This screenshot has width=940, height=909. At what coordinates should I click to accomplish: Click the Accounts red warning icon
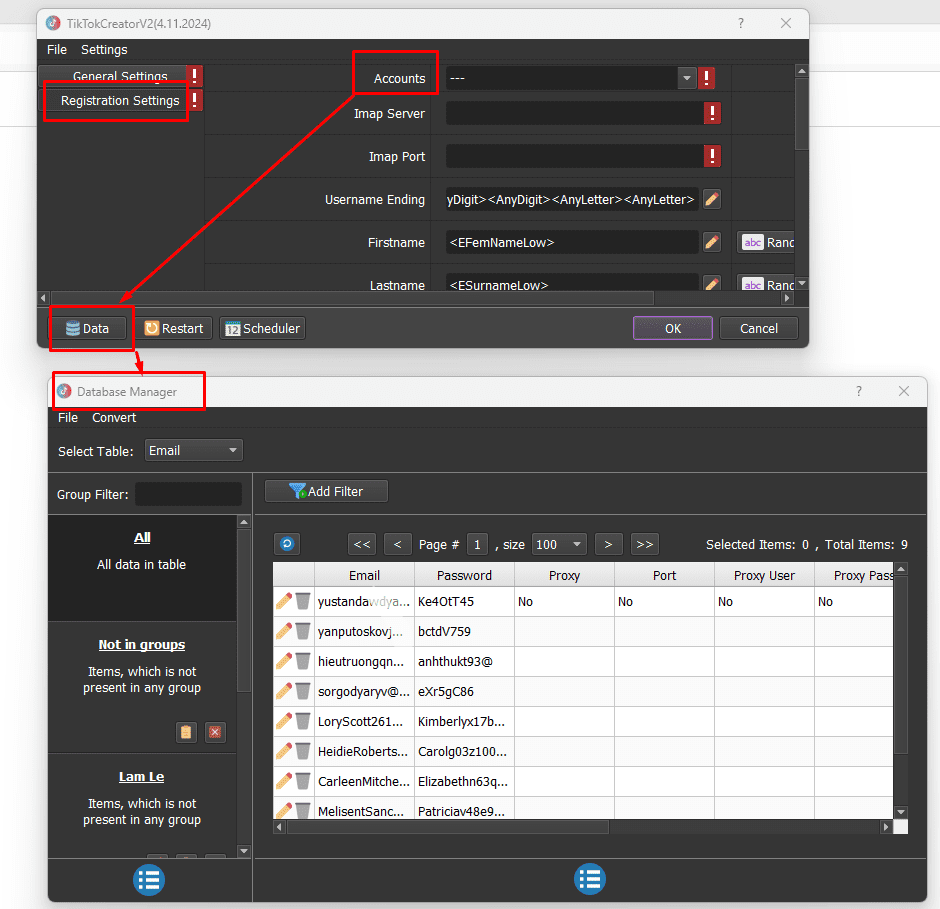coord(706,78)
